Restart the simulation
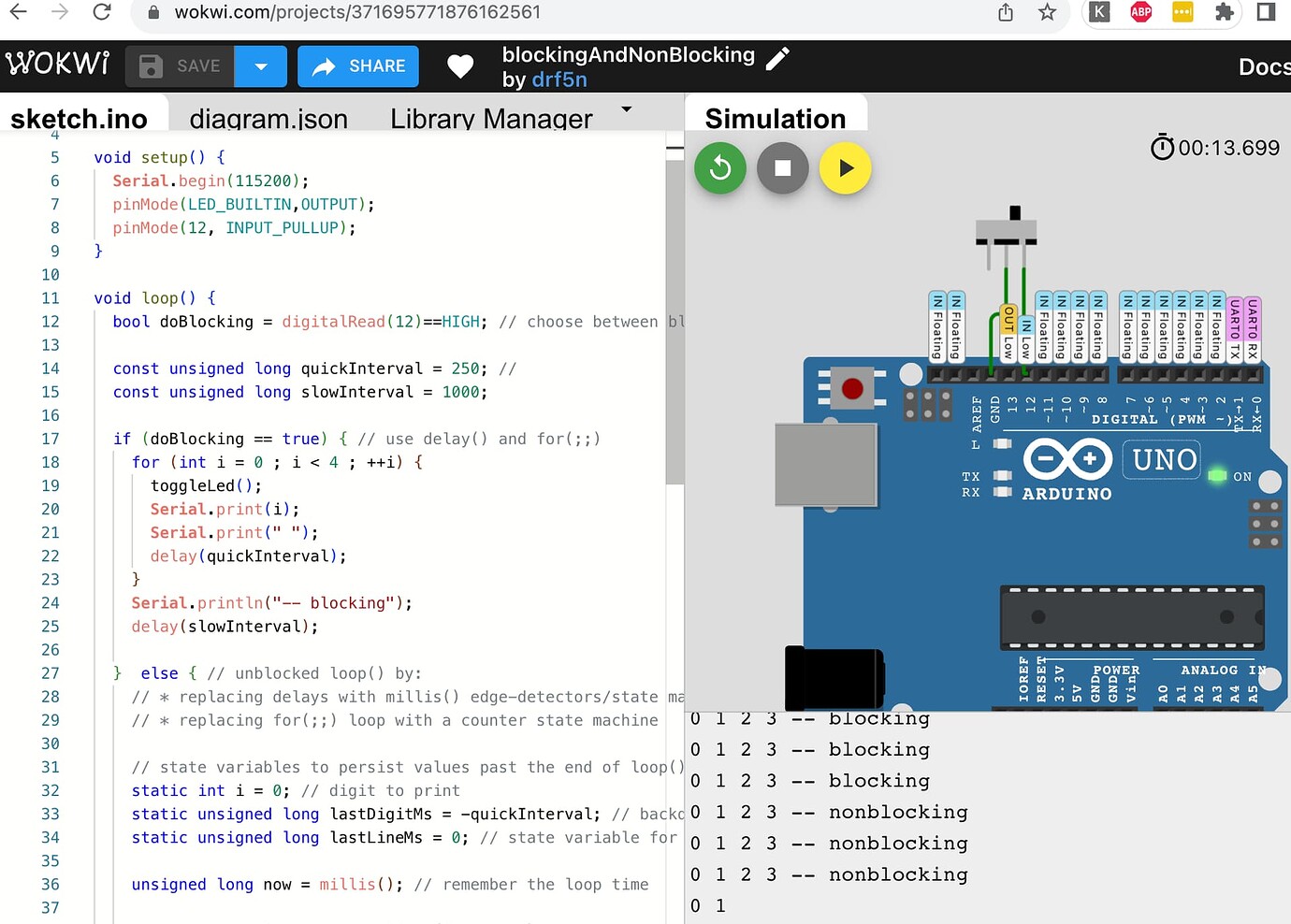Viewport: 1291px width, 924px height. (720, 168)
